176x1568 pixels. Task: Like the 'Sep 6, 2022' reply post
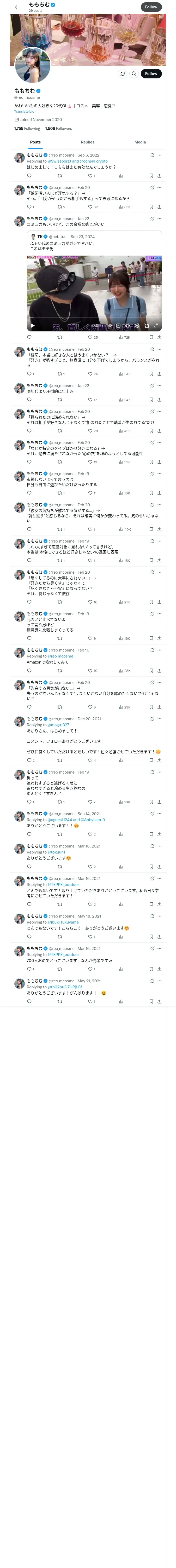(90, 176)
